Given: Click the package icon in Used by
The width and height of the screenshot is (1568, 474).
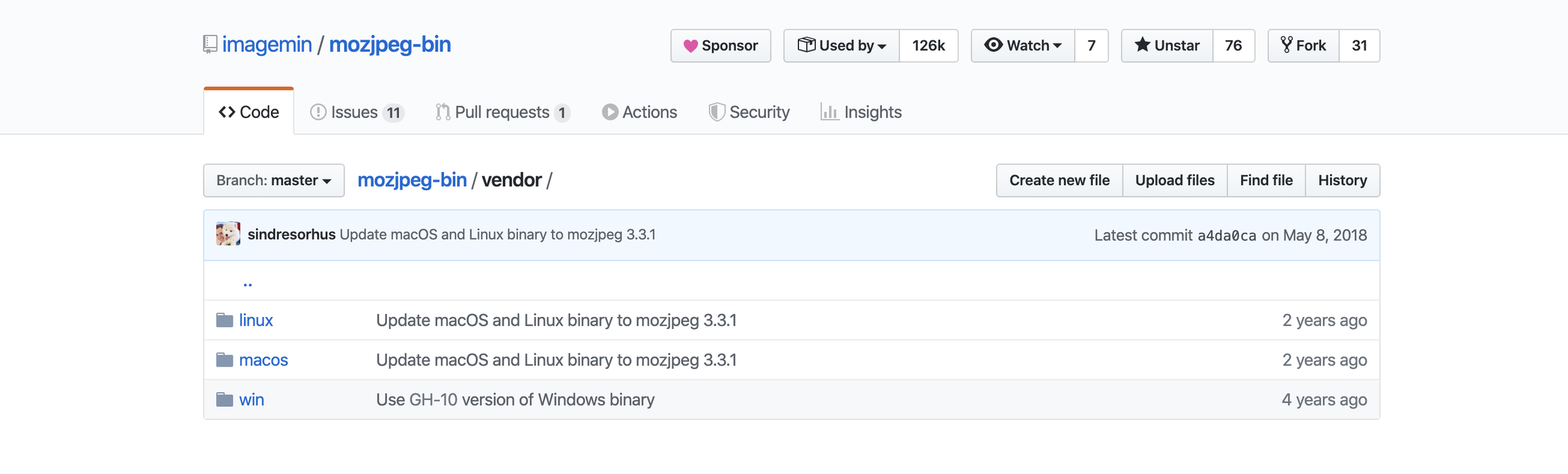Looking at the screenshot, I should pyautogui.click(x=806, y=45).
